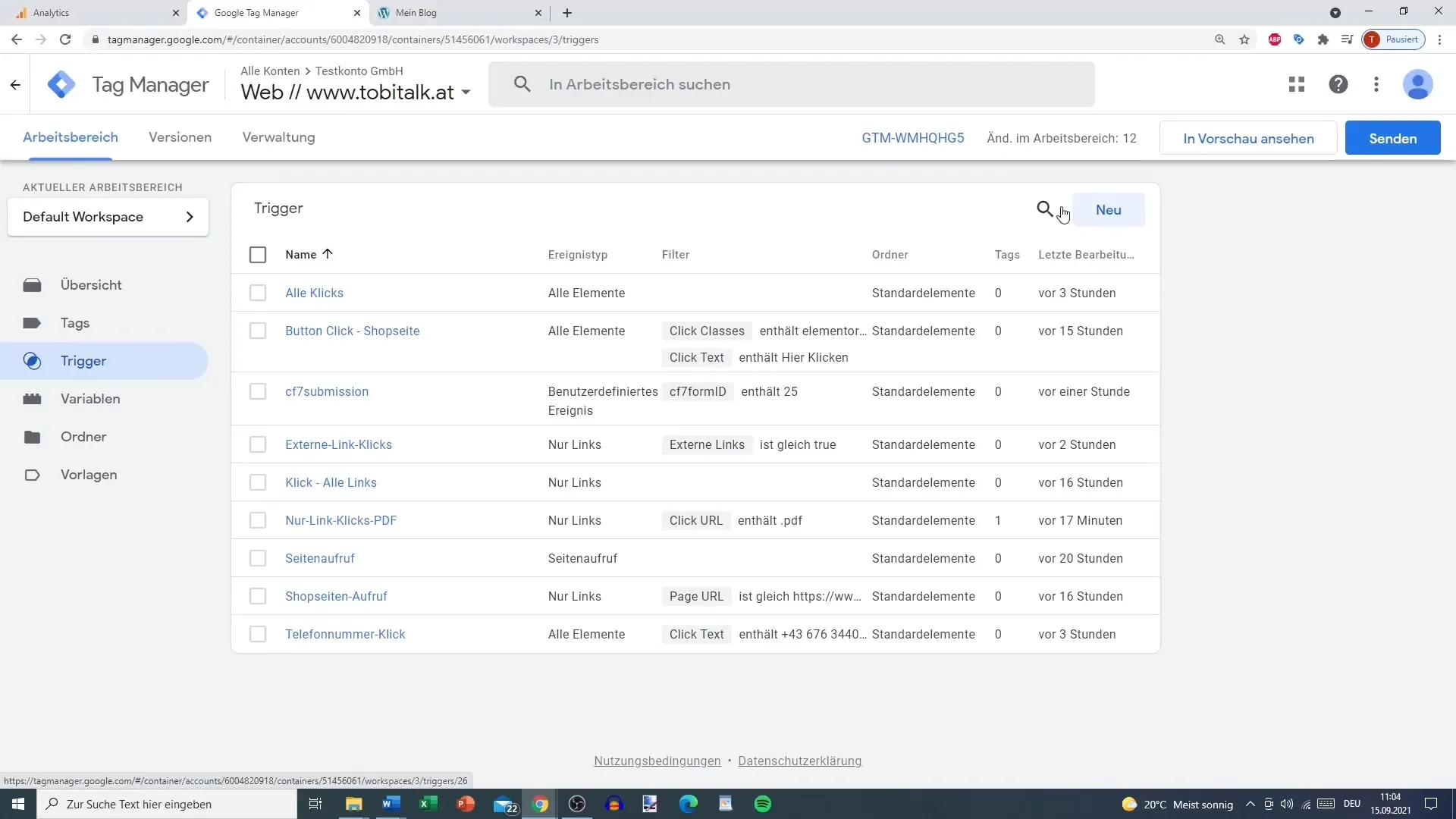The height and width of the screenshot is (819, 1456).
Task: Click the back navigation arrow icon
Action: 17,40
